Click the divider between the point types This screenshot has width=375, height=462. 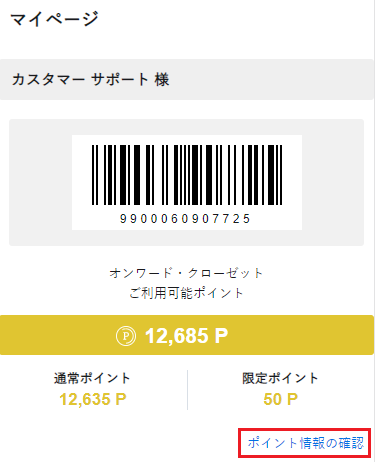tap(187, 390)
